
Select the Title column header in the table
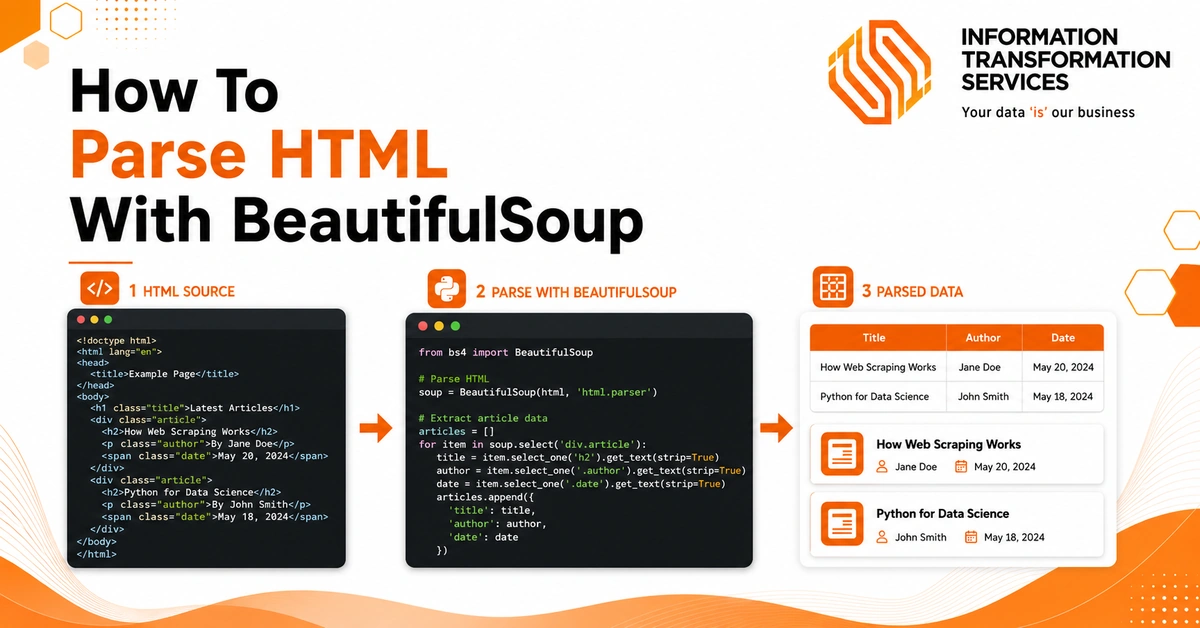point(878,338)
